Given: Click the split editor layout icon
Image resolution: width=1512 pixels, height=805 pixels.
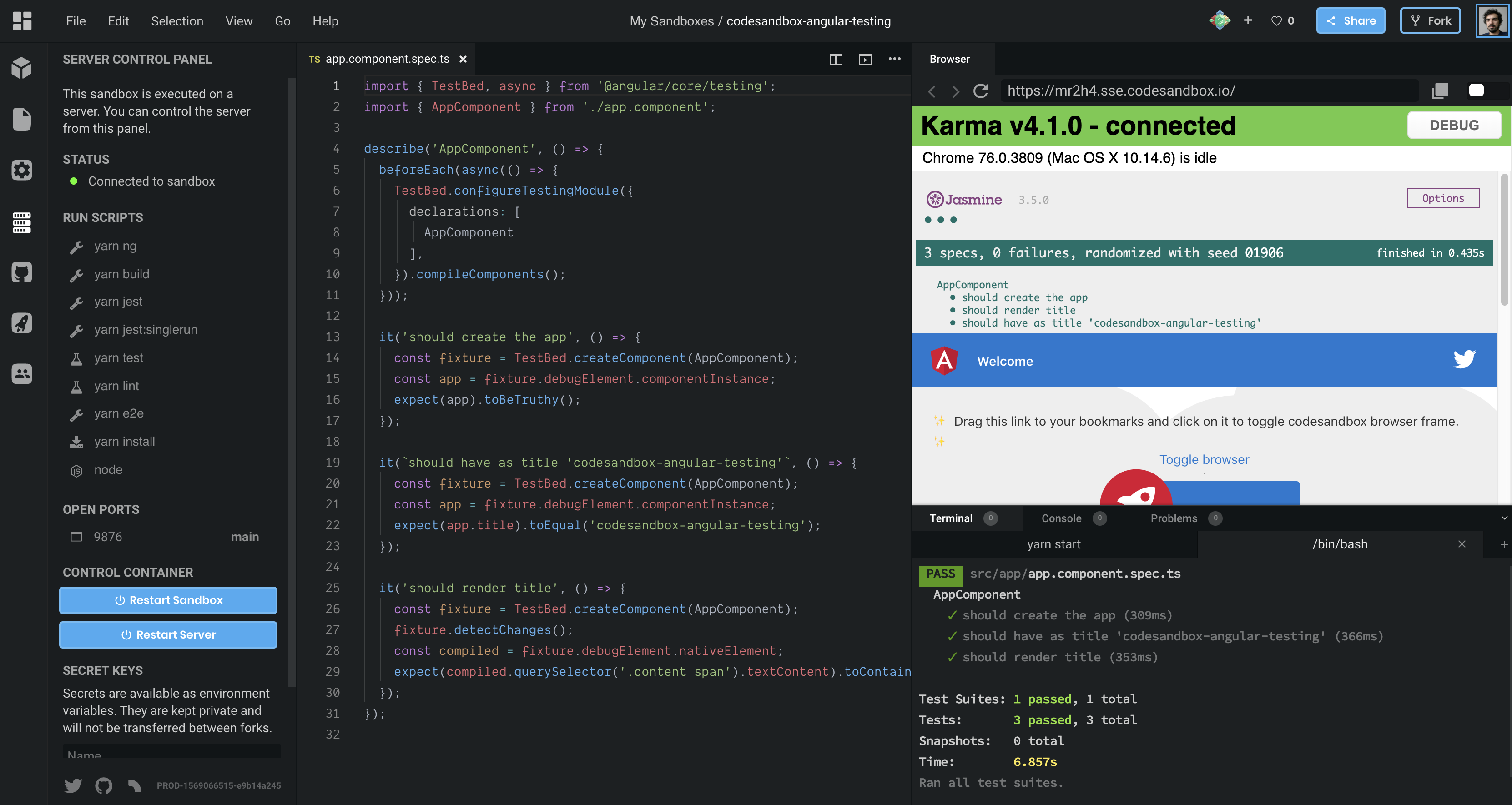Looking at the screenshot, I should [x=836, y=59].
